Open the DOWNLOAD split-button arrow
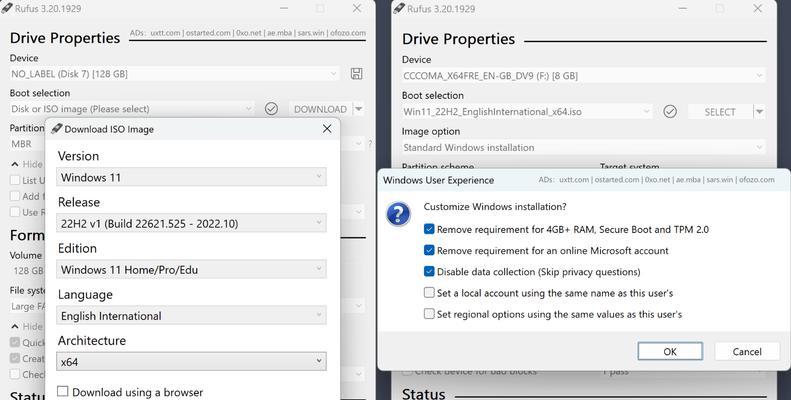This screenshot has height=400, width=791. (359, 109)
